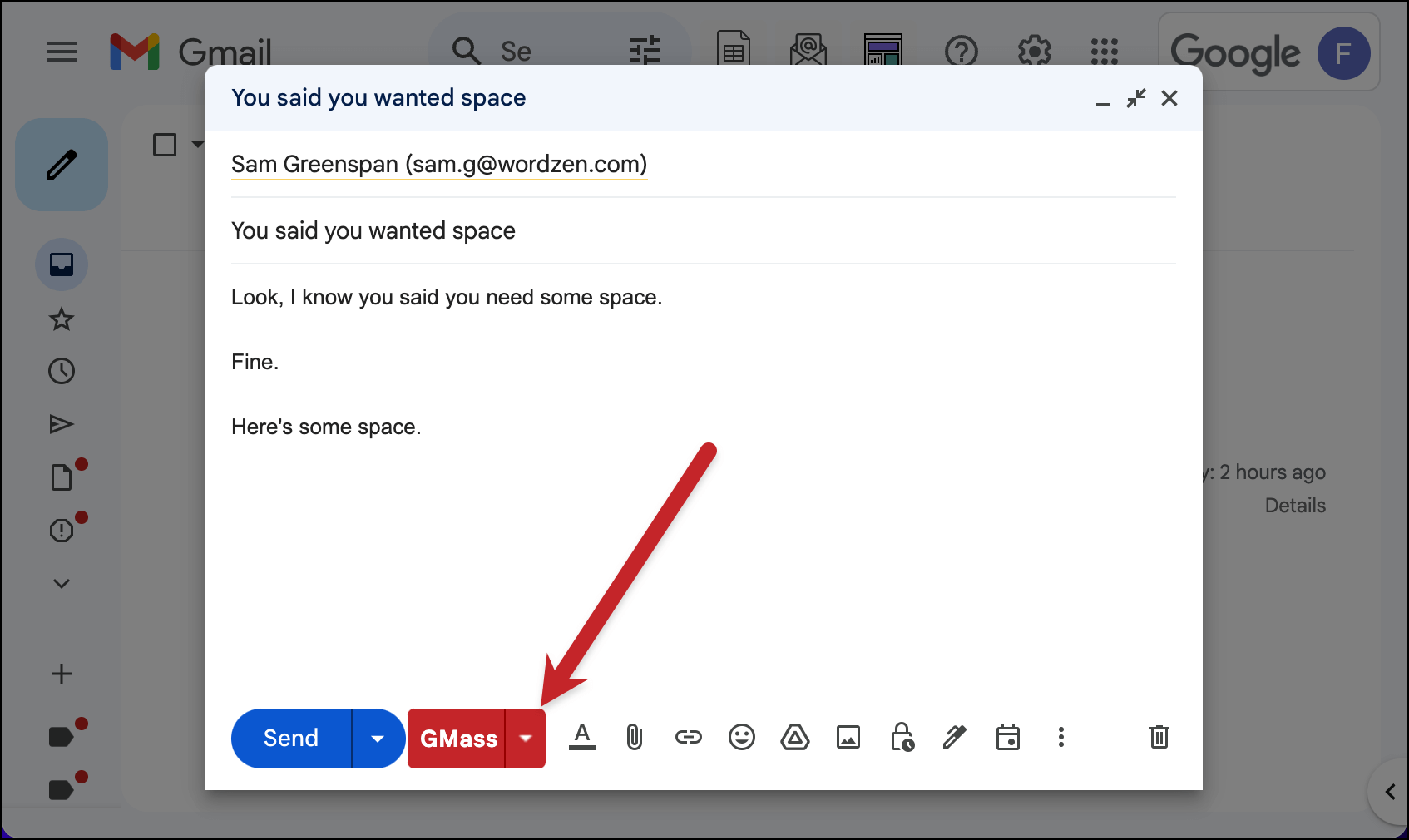Image resolution: width=1409 pixels, height=840 pixels.
Task: Open calendar scheduling icon in compose toolbar
Action: (1008, 737)
